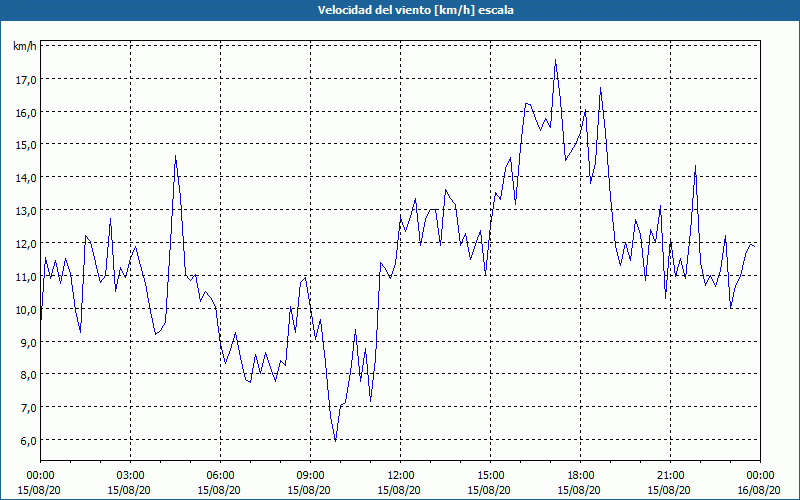Click the chart title 'Velocidad del viento [km/h] escala'
This screenshot has width=800, height=500.
point(415,10)
